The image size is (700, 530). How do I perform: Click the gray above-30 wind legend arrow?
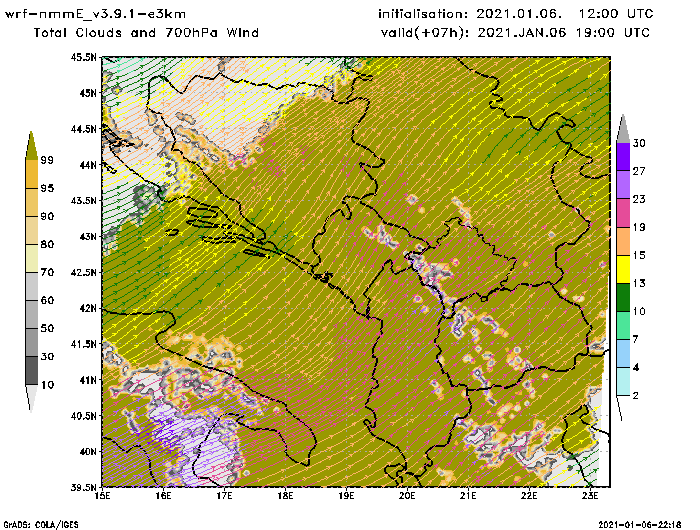point(623,130)
